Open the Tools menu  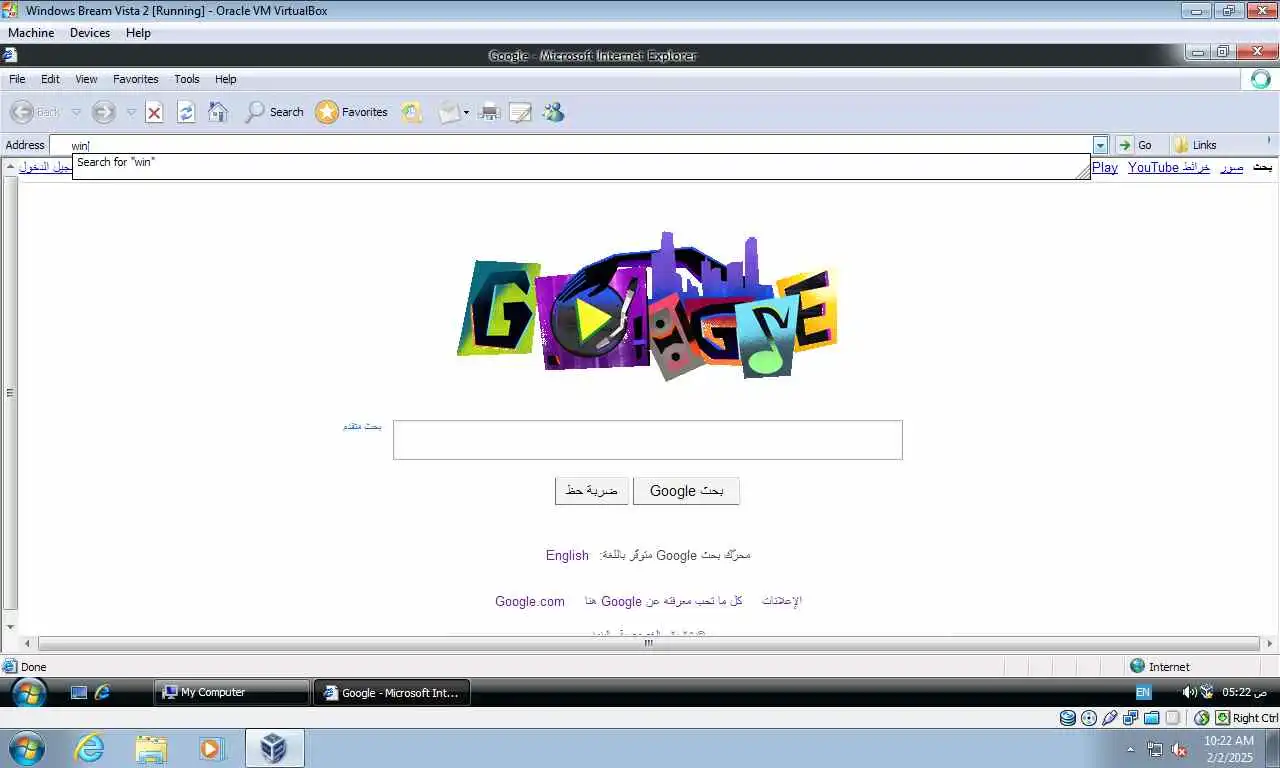tap(187, 79)
